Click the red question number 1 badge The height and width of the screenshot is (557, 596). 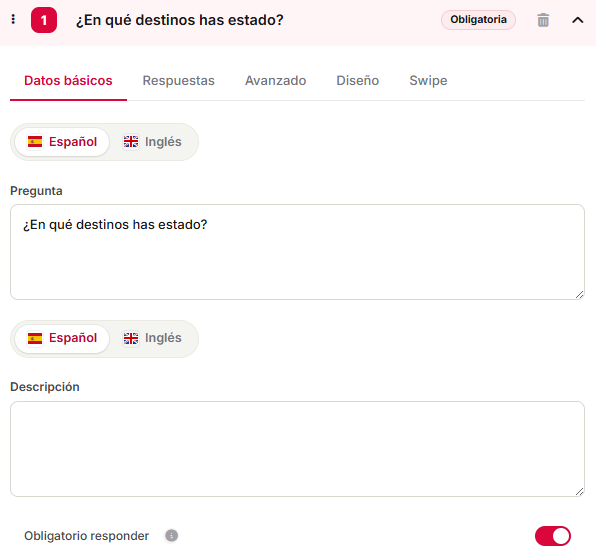tap(44, 20)
